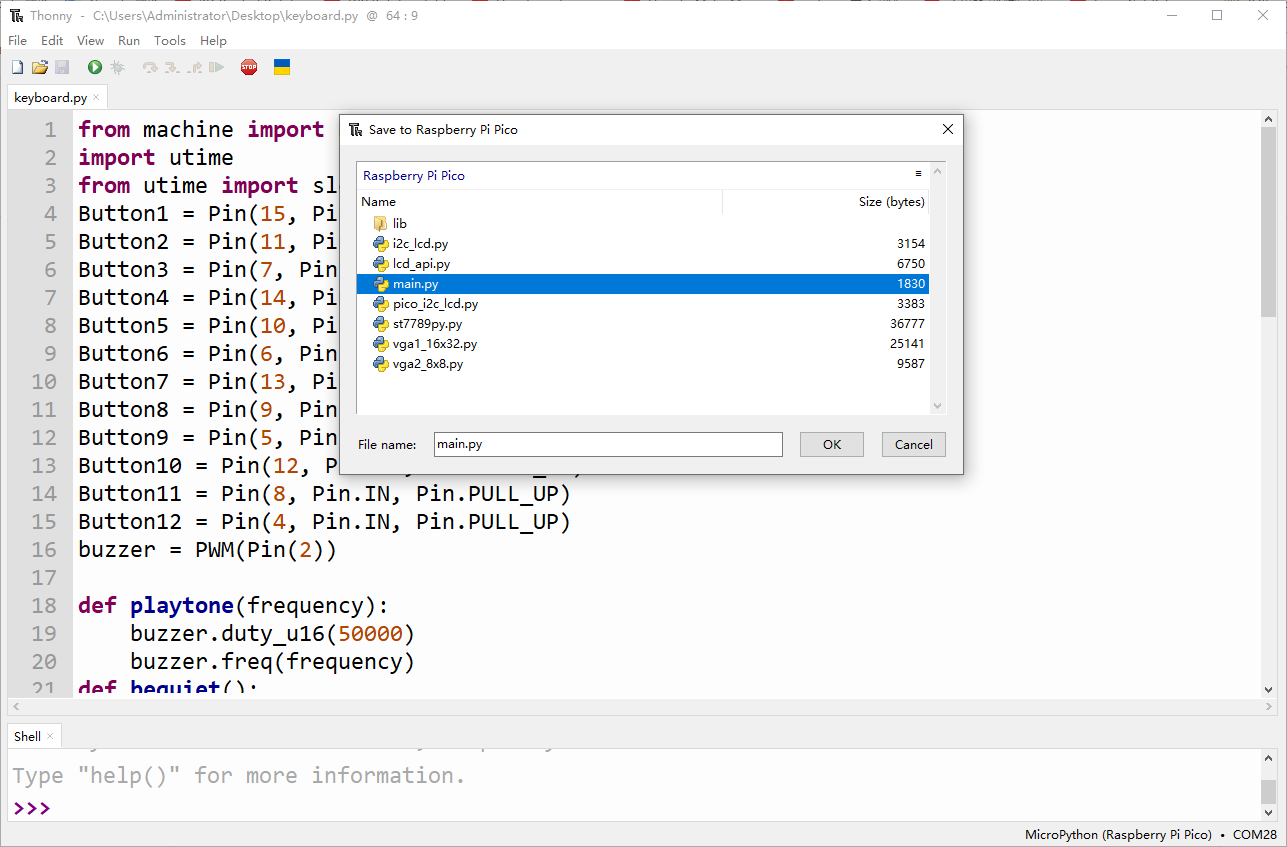Close the keyboard.py editor tab
Image resolution: width=1287 pixels, height=847 pixels.
tap(96, 97)
